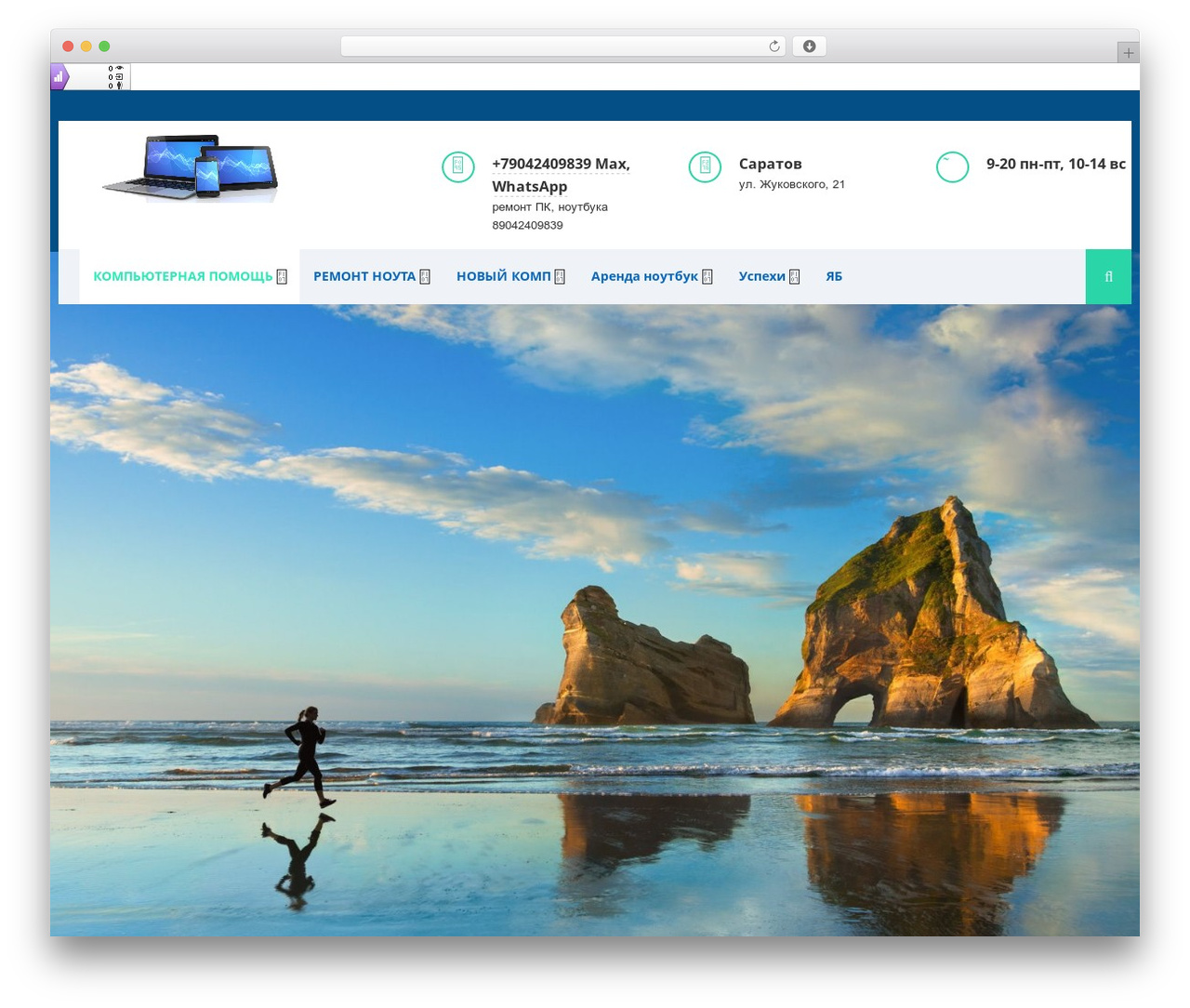
Task: Expand the Успехи submenu arrow
Action: pos(794,276)
